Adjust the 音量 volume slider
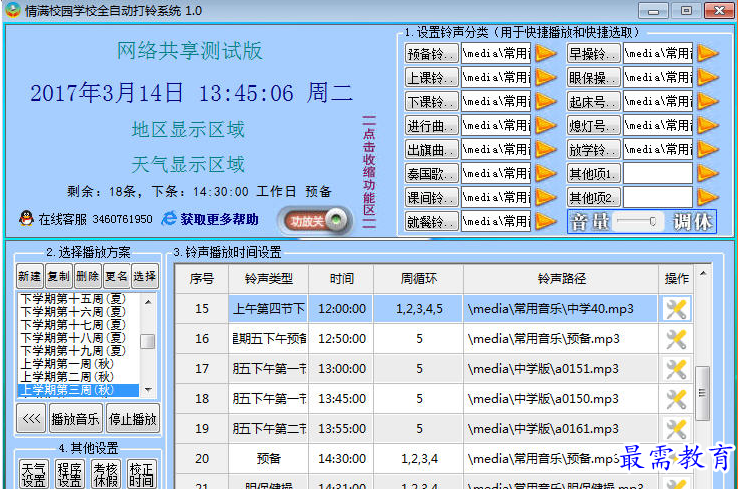 pos(637,221)
